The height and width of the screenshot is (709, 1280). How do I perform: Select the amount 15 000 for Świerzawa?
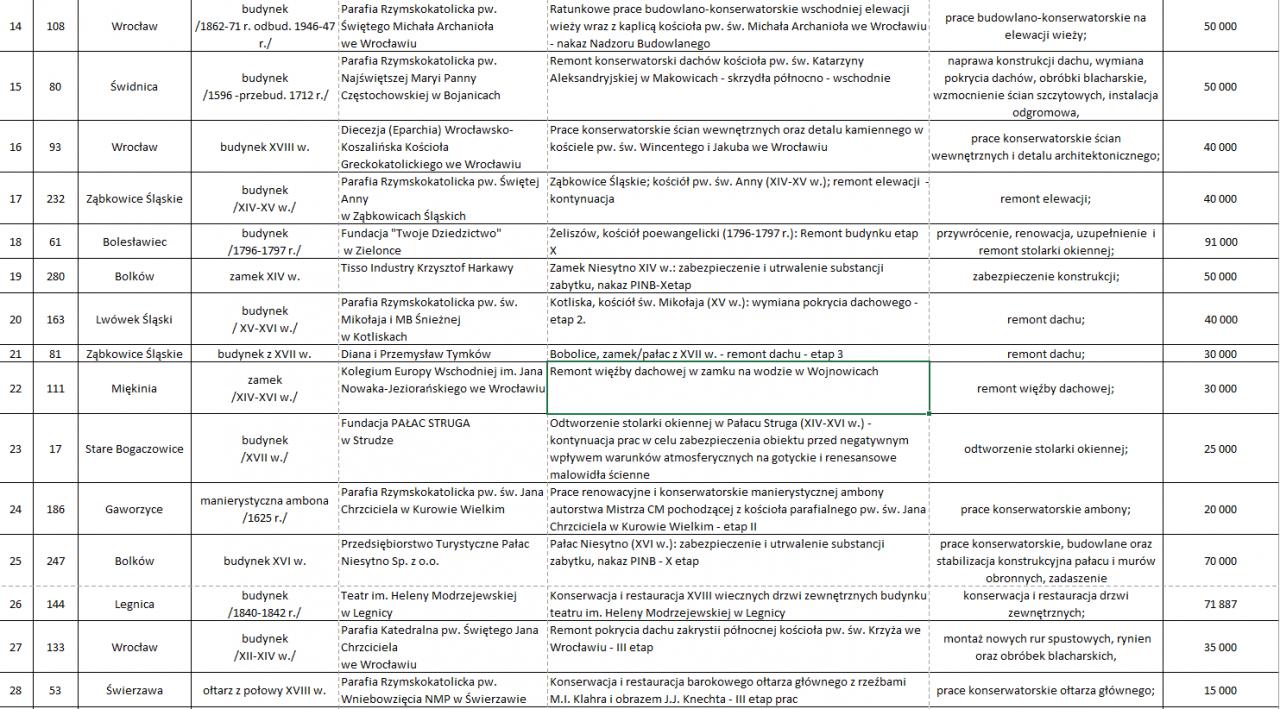click(1220, 690)
